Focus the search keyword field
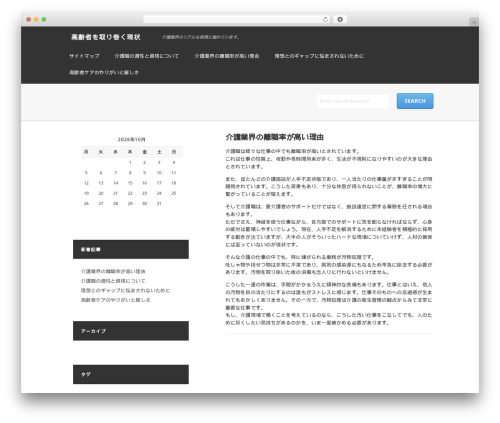Viewport: 500px width, 423px height. click(353, 101)
